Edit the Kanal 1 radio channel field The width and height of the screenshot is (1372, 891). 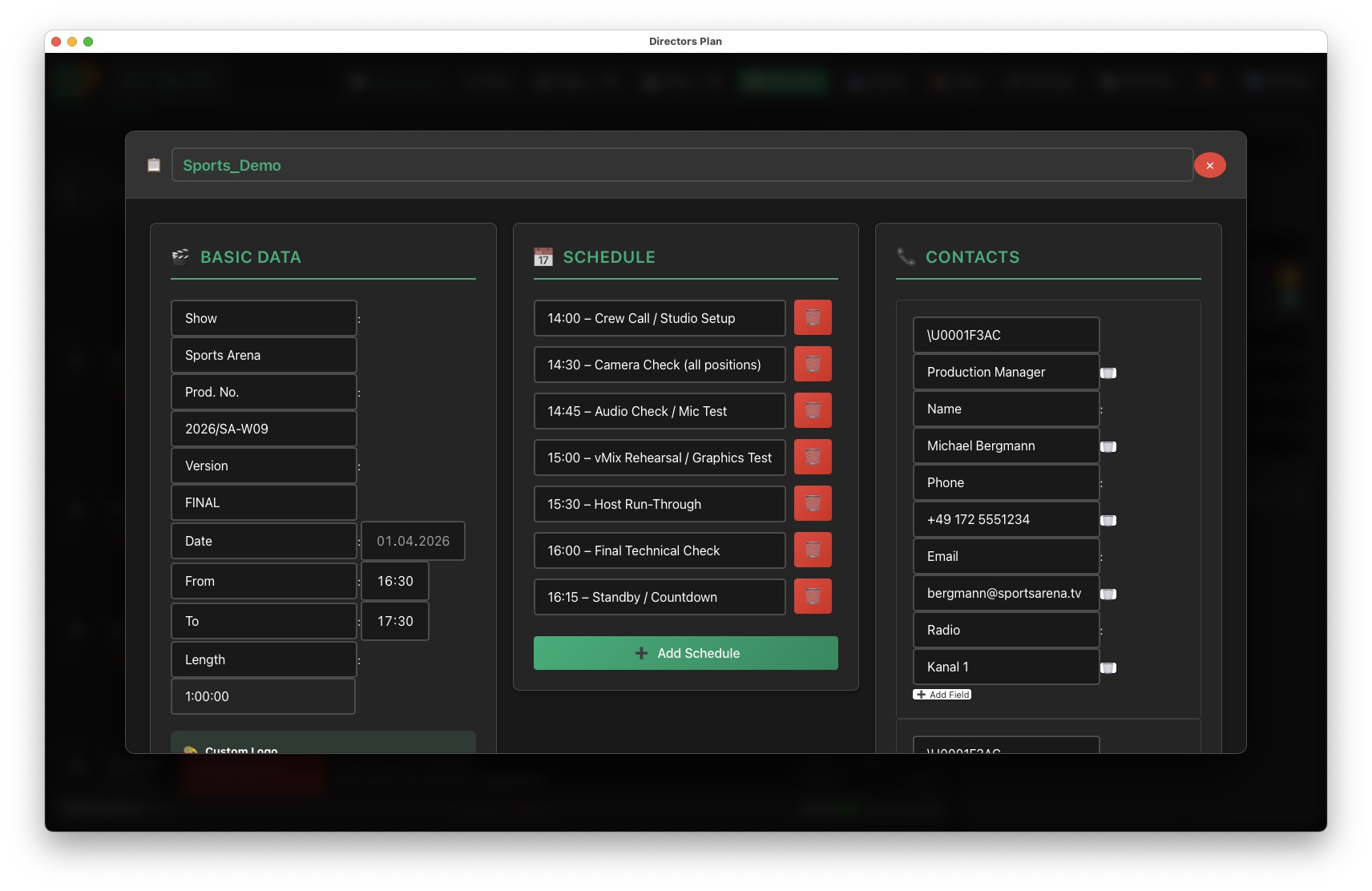click(x=1007, y=667)
